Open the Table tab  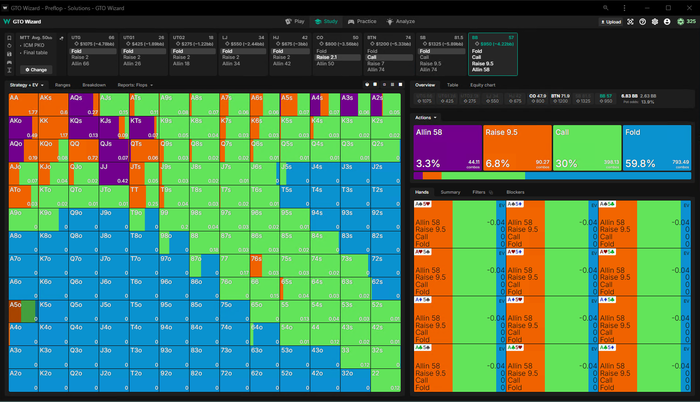(x=453, y=85)
